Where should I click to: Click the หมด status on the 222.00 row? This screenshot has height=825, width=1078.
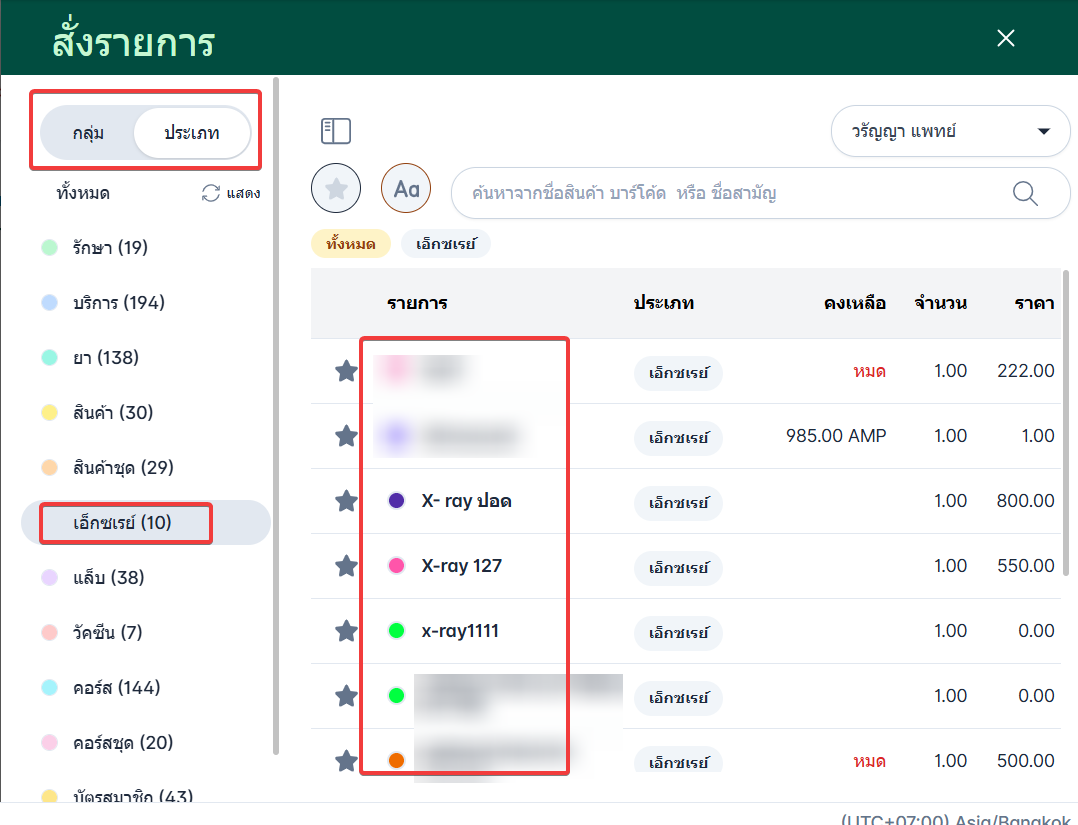[870, 371]
